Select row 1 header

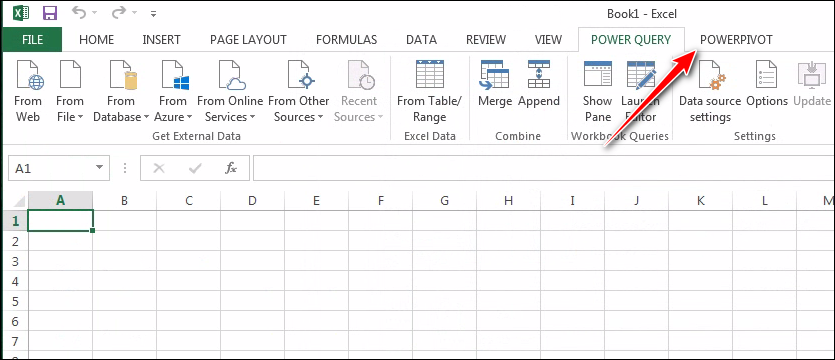(15, 220)
